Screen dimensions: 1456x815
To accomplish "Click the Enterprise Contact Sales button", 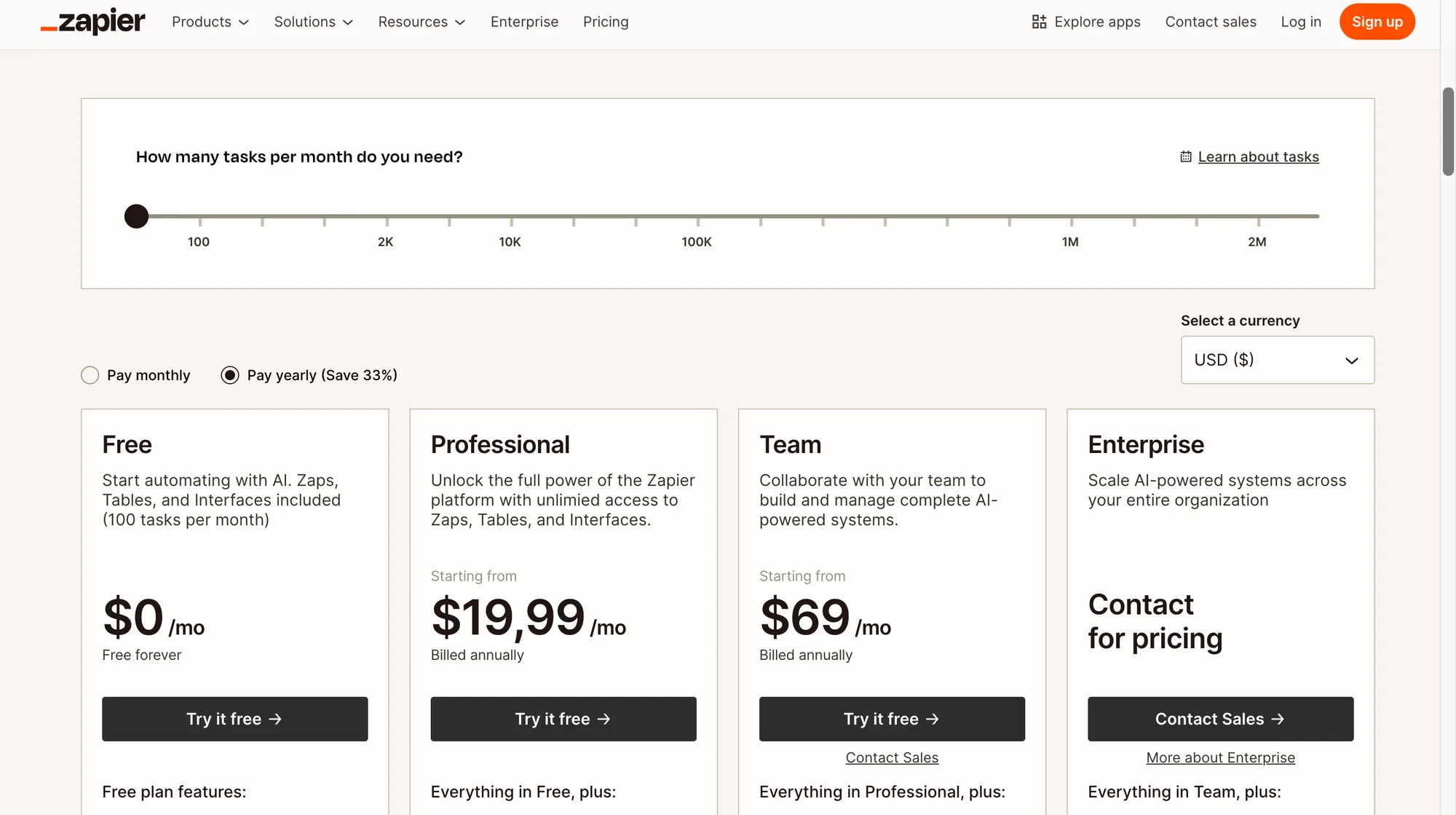I will (x=1221, y=719).
